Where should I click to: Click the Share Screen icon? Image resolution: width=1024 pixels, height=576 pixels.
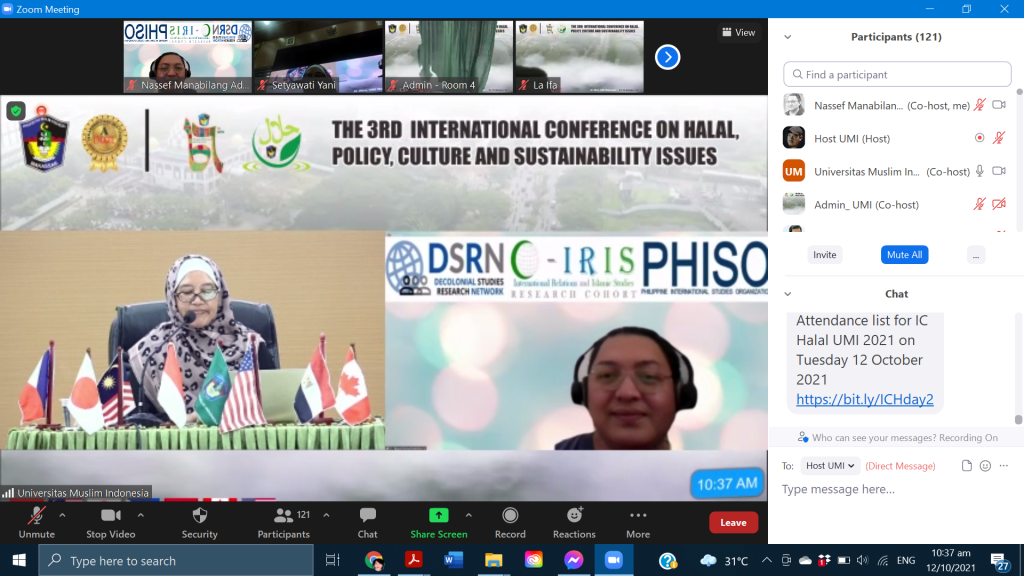(x=438, y=516)
